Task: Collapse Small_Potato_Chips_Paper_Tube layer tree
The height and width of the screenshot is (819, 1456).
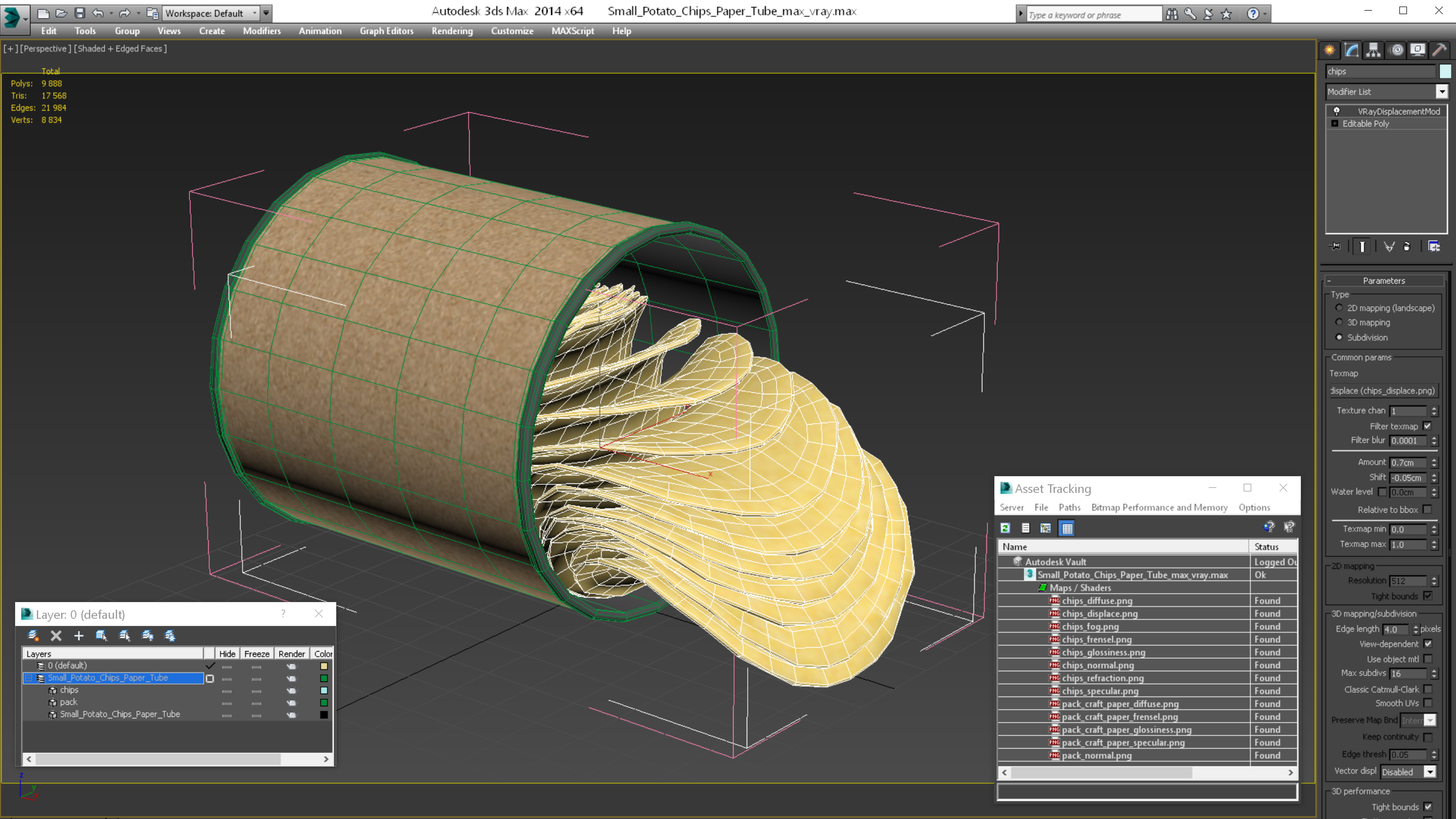Action: [28, 677]
